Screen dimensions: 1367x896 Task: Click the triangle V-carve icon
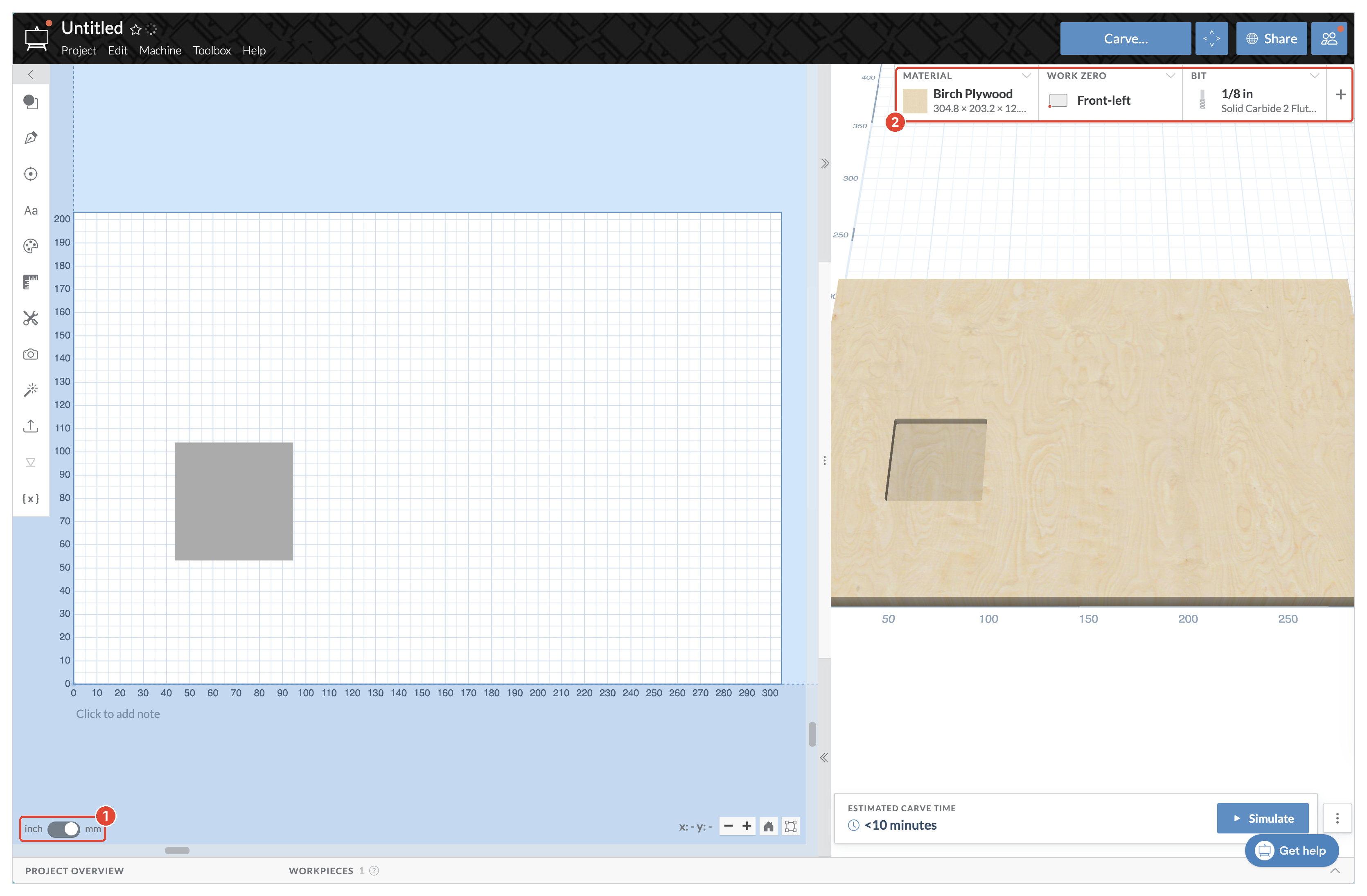click(30, 463)
